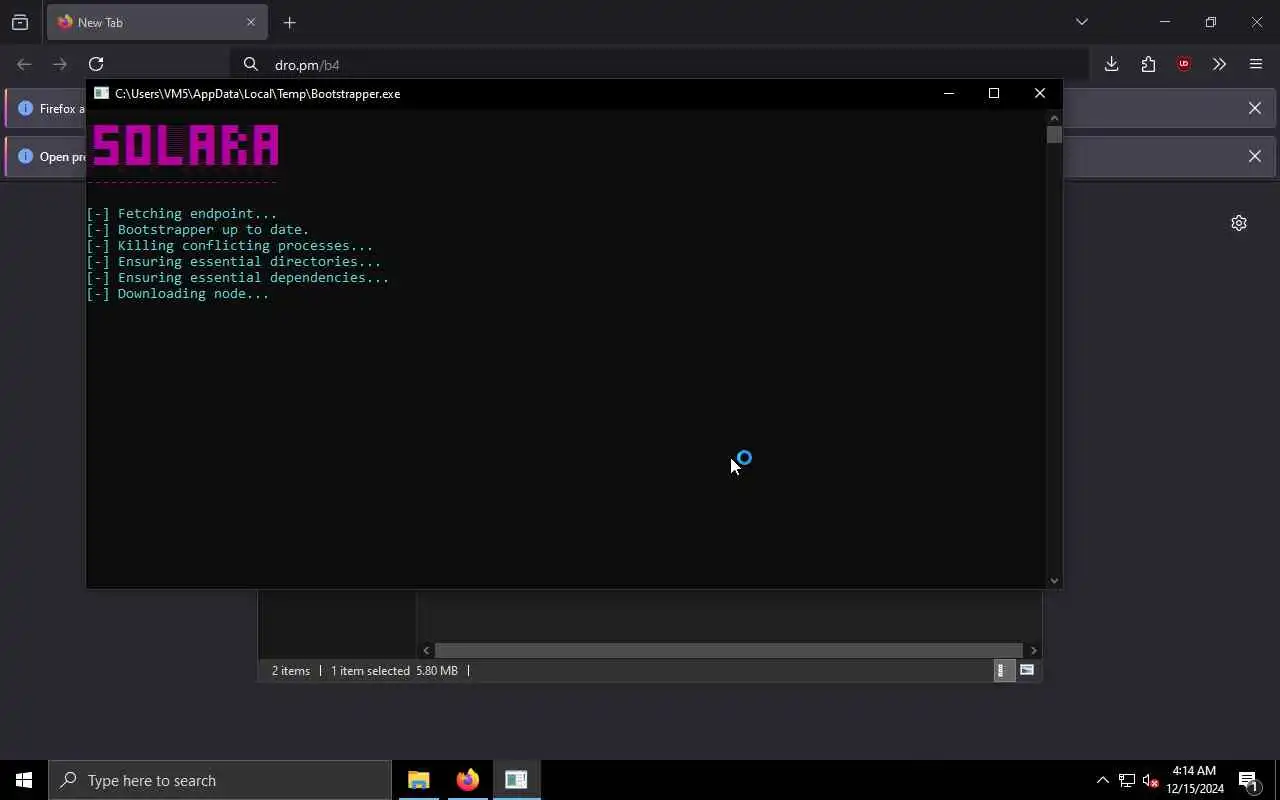Click File Explorer horizontal scrollbar right arrow
The height and width of the screenshot is (800, 1280).
click(1033, 650)
